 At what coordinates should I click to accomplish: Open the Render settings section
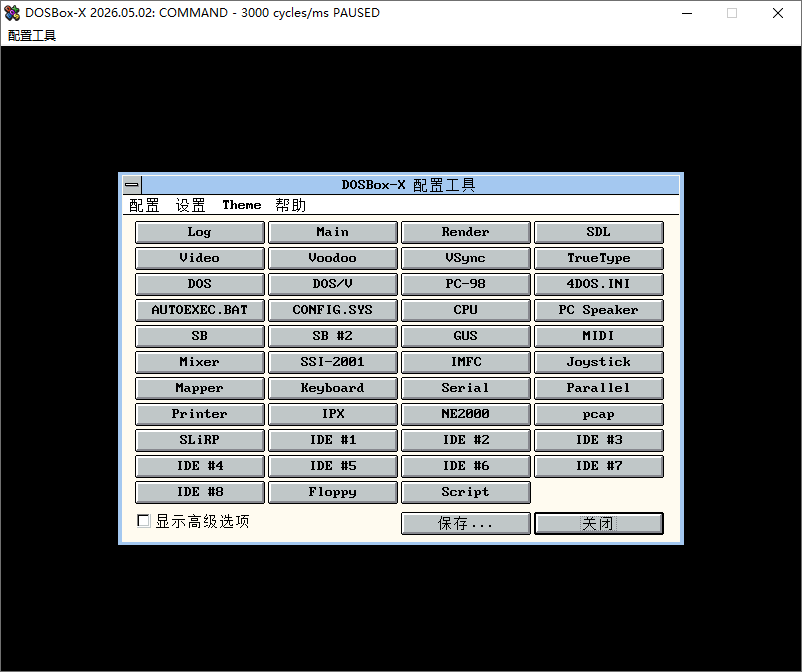466,232
